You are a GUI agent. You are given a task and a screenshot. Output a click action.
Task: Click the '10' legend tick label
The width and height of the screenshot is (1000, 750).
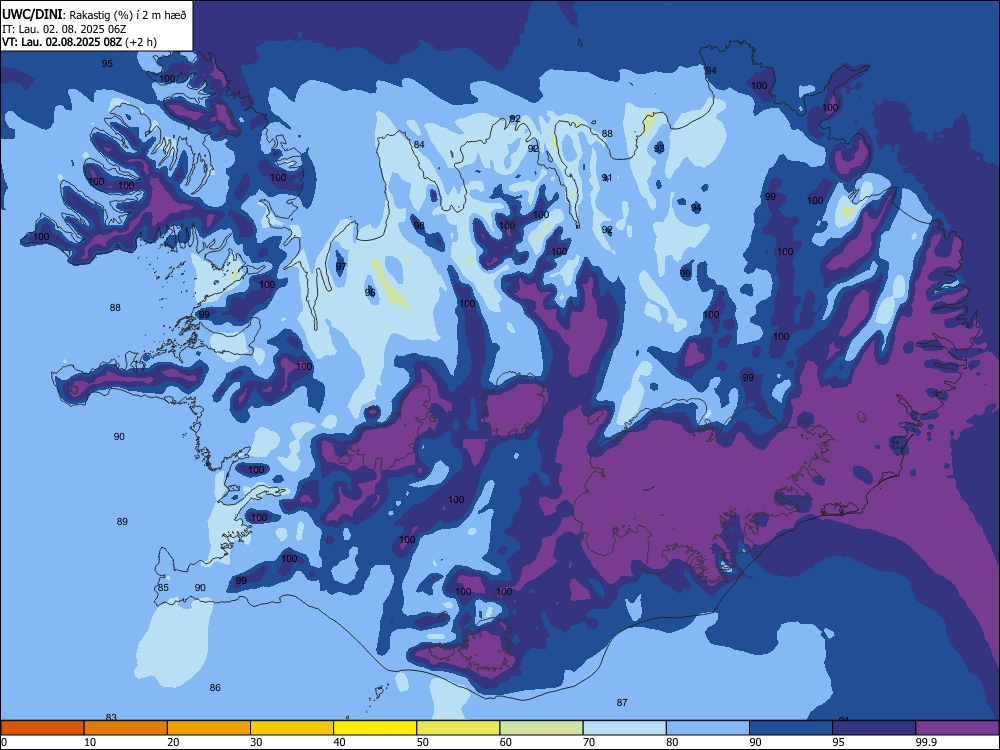pos(90,742)
